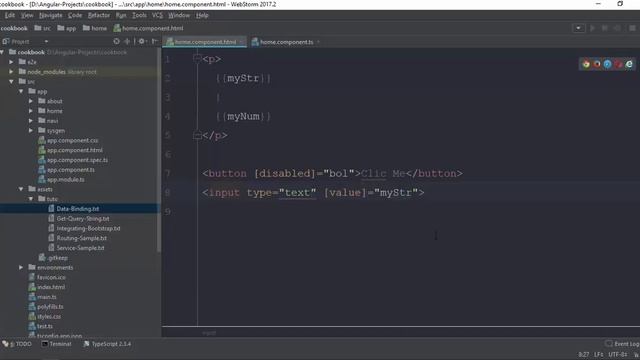
Task: Click Hide Project panel icon
Action: (x=155, y=41)
